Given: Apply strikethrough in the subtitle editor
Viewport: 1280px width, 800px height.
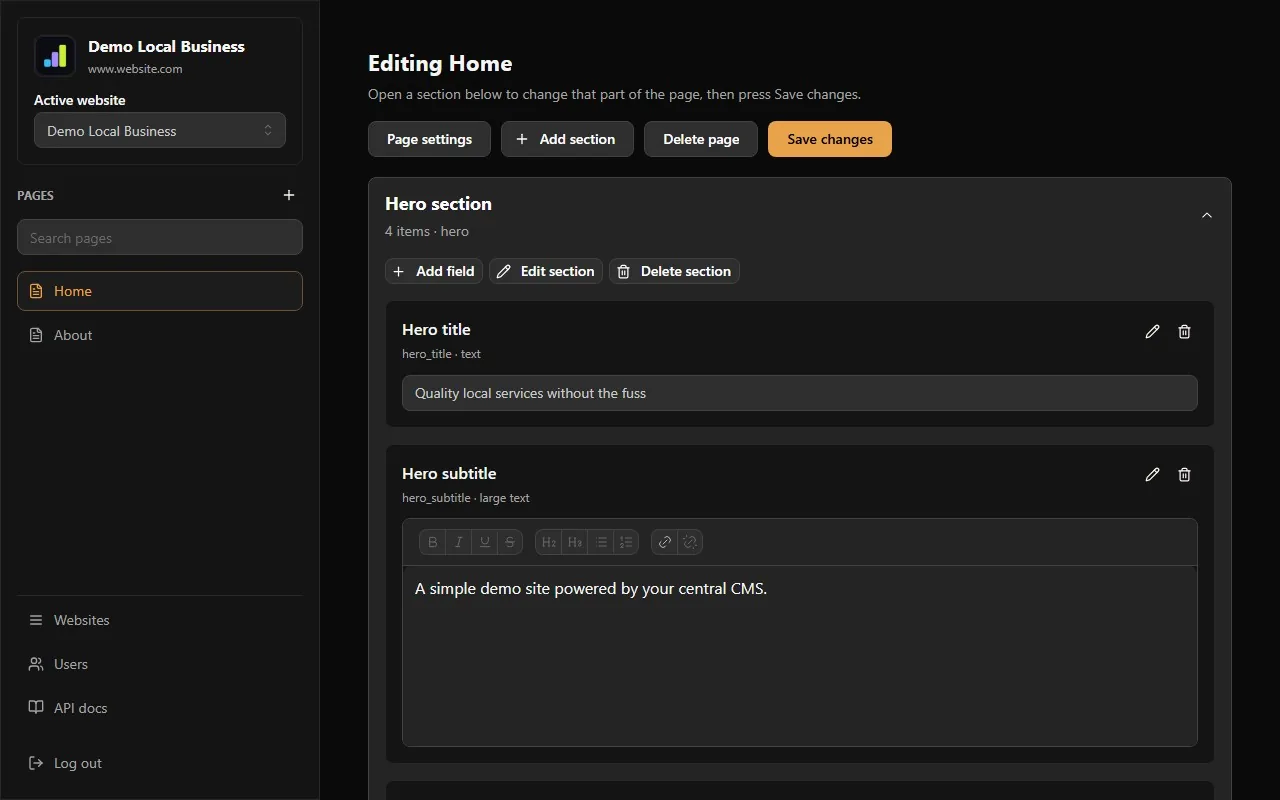Looking at the screenshot, I should [x=510, y=542].
